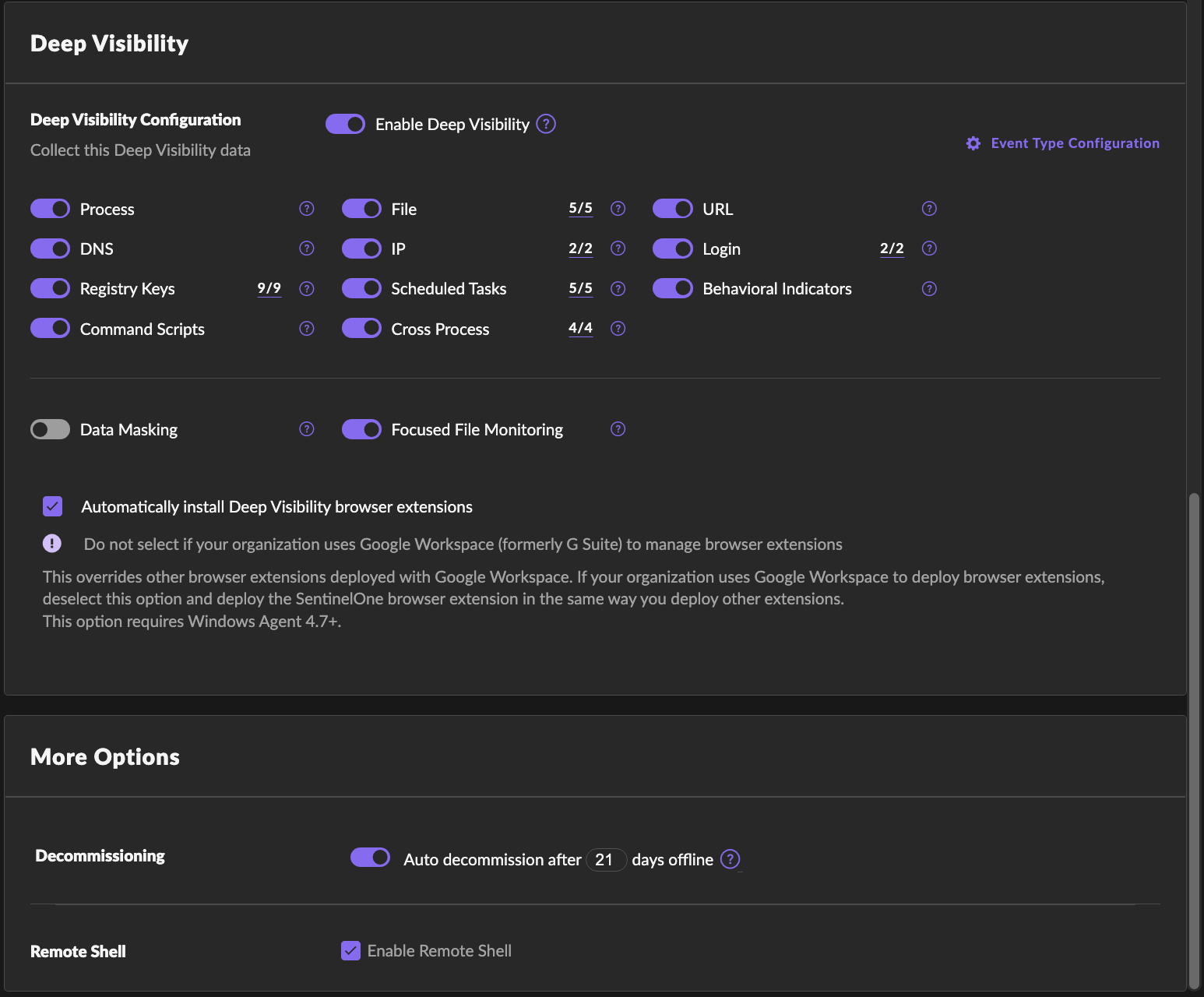1204x997 pixels.
Task: Open help tooltip for Registry Keys
Action: pos(307,289)
